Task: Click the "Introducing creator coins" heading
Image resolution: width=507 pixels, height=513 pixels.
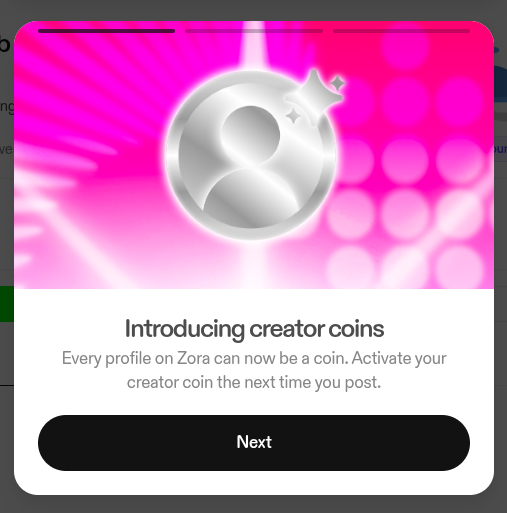Action: [x=254, y=329]
